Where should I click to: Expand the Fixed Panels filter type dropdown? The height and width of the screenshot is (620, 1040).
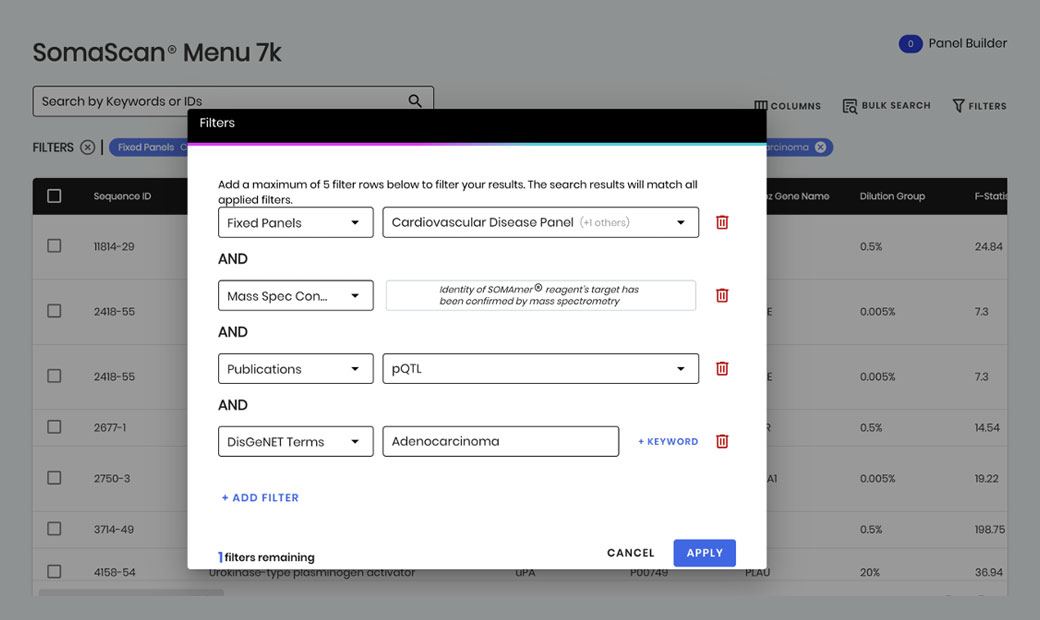click(295, 222)
